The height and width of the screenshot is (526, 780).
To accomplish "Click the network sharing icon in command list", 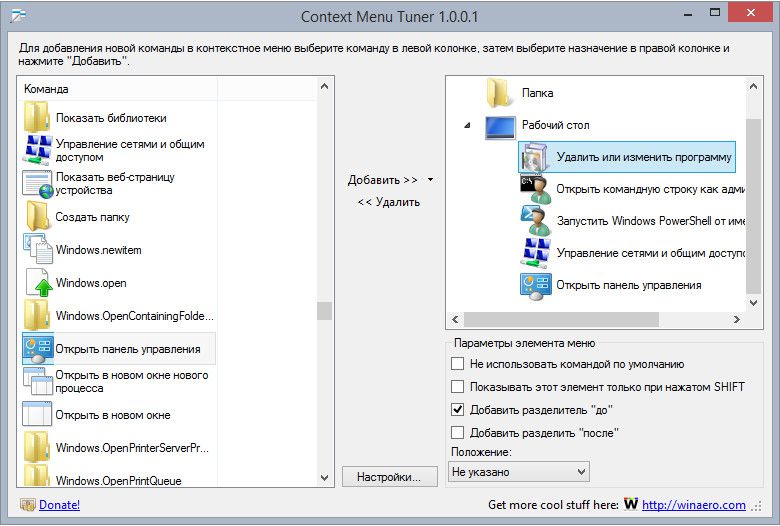I will (x=37, y=150).
